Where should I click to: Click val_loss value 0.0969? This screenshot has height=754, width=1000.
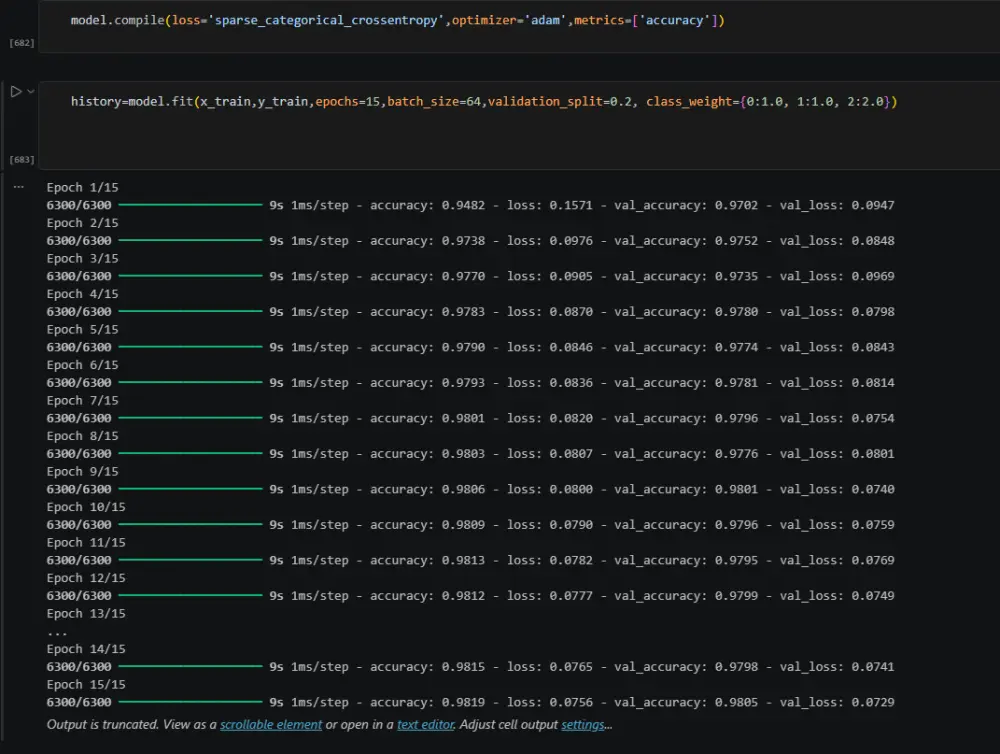tap(872, 276)
